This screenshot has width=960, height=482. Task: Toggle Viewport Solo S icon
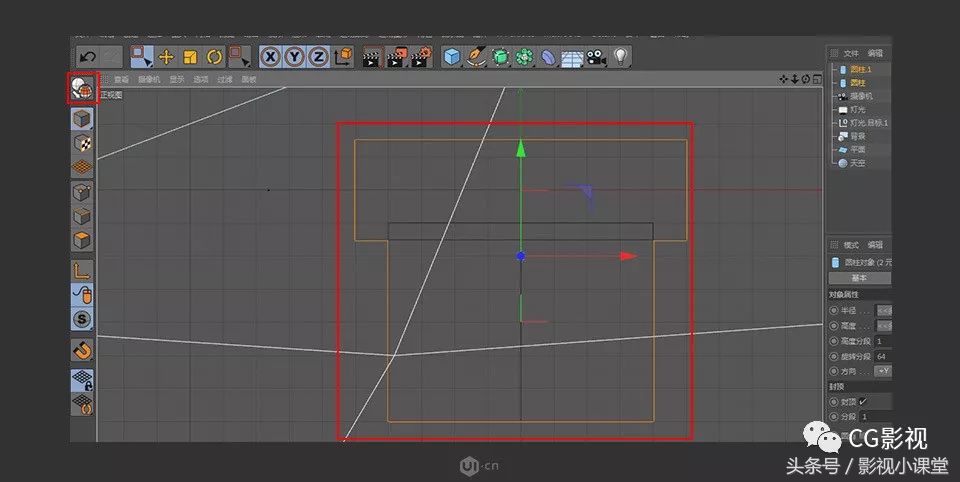tap(82, 319)
